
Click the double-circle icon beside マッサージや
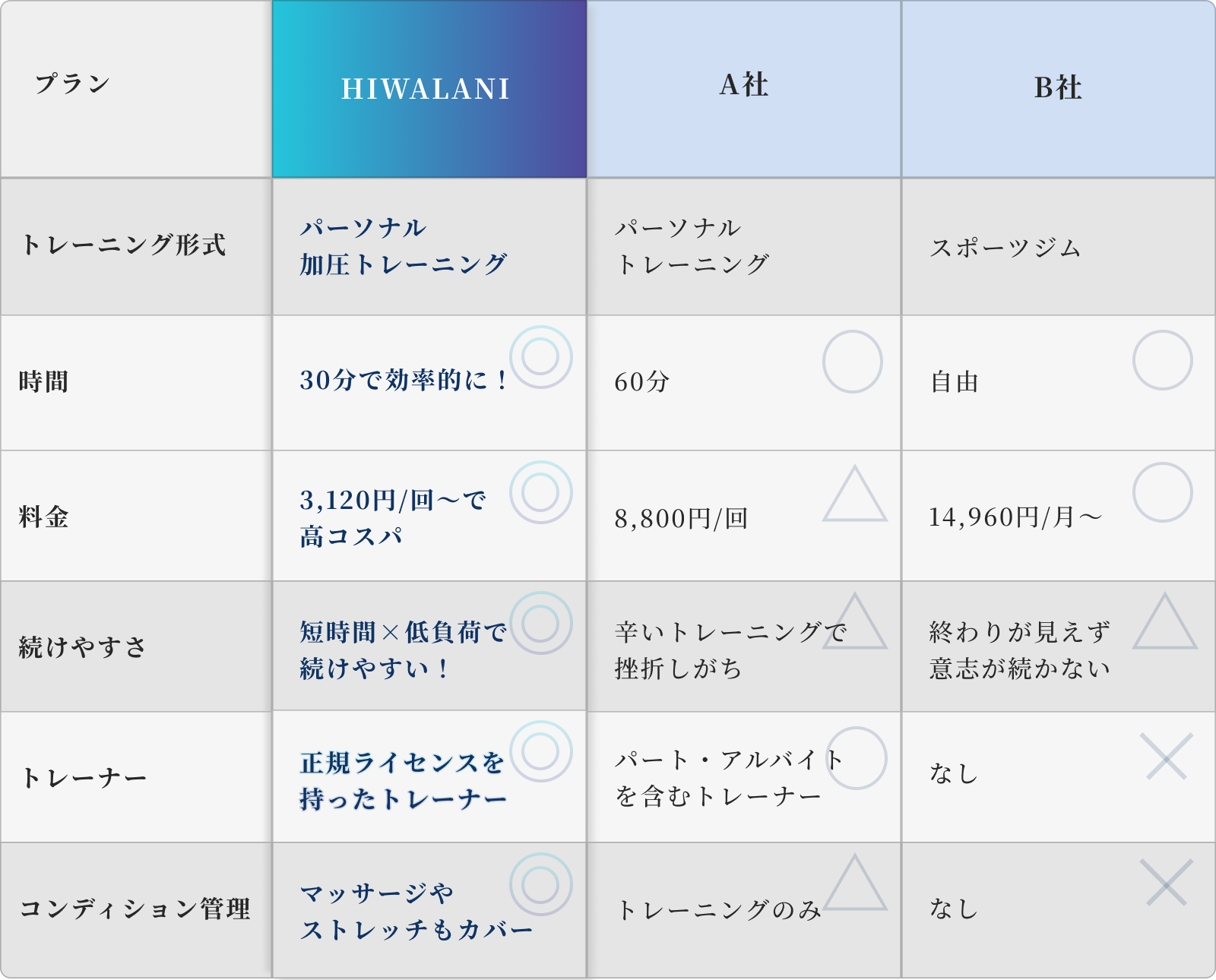click(x=540, y=884)
